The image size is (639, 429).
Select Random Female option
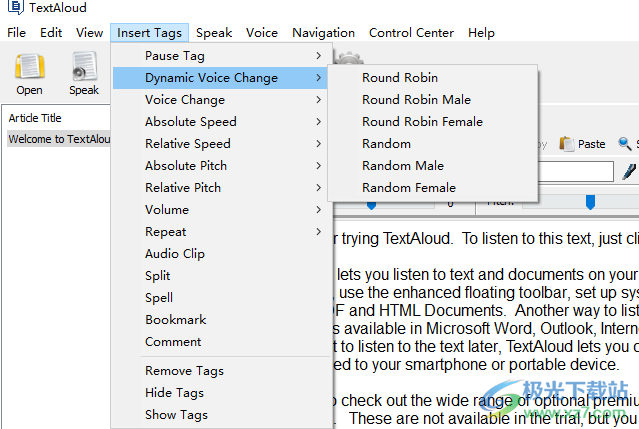click(x=433, y=188)
